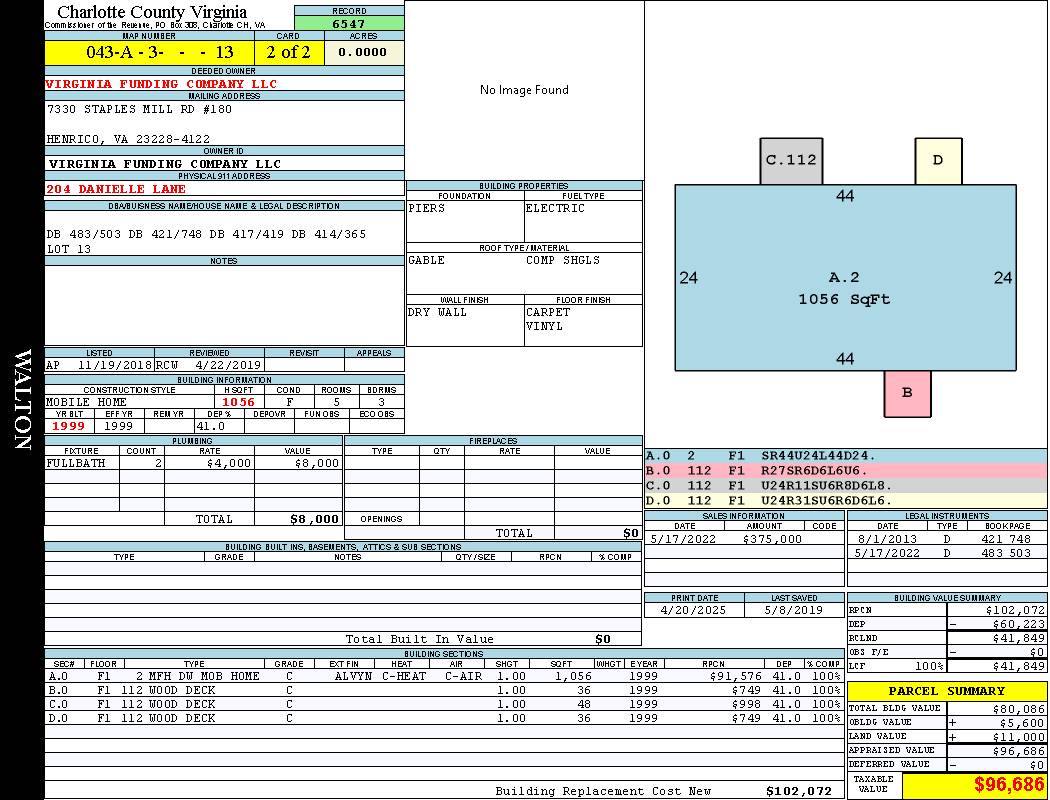Screen dimensions: 1050x800
Task: Select the D.0 sketch legend row
Action: point(845,500)
